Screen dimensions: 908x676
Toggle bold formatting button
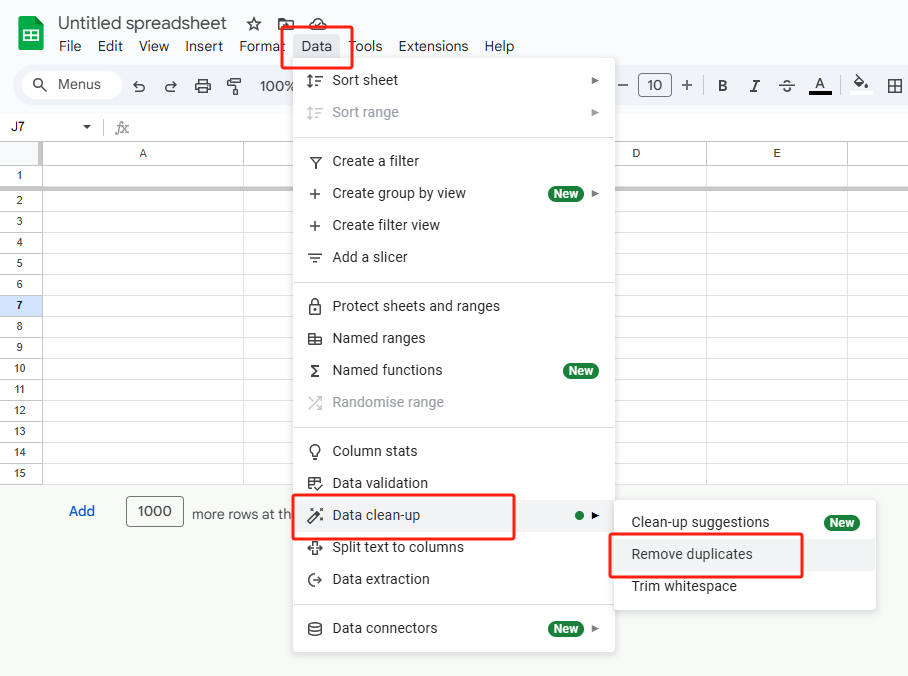722,86
